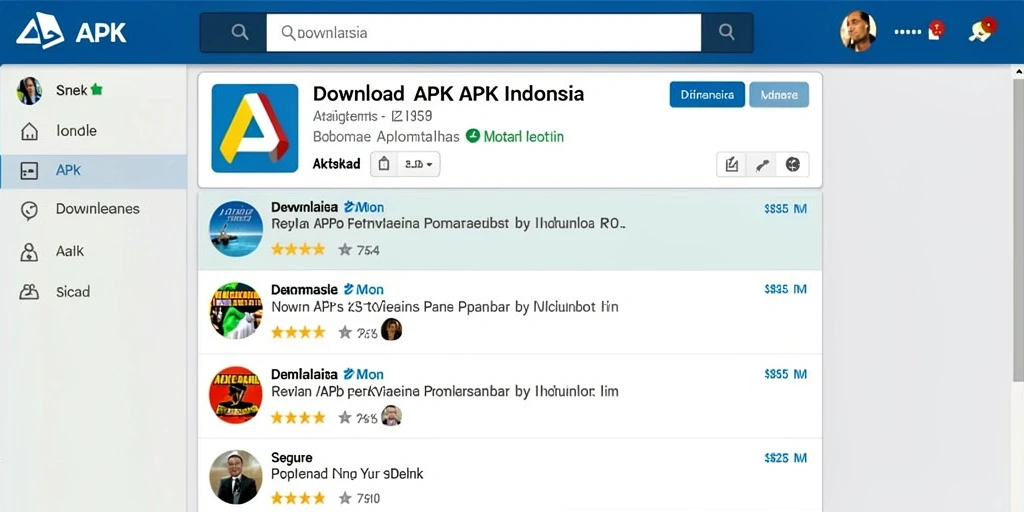Click the house icon beside Iondle

point(29,132)
